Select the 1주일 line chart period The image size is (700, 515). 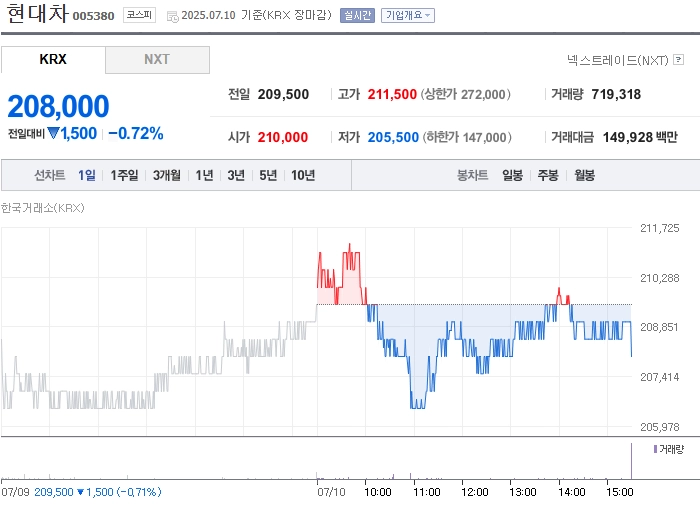124,175
